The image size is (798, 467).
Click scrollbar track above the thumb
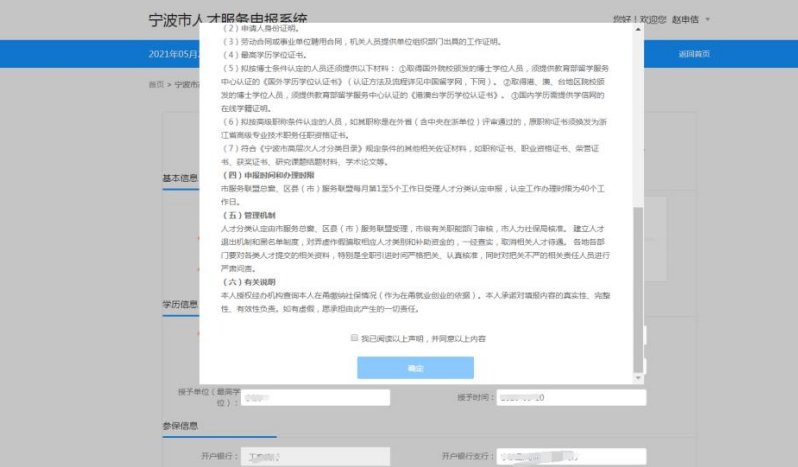(639, 120)
